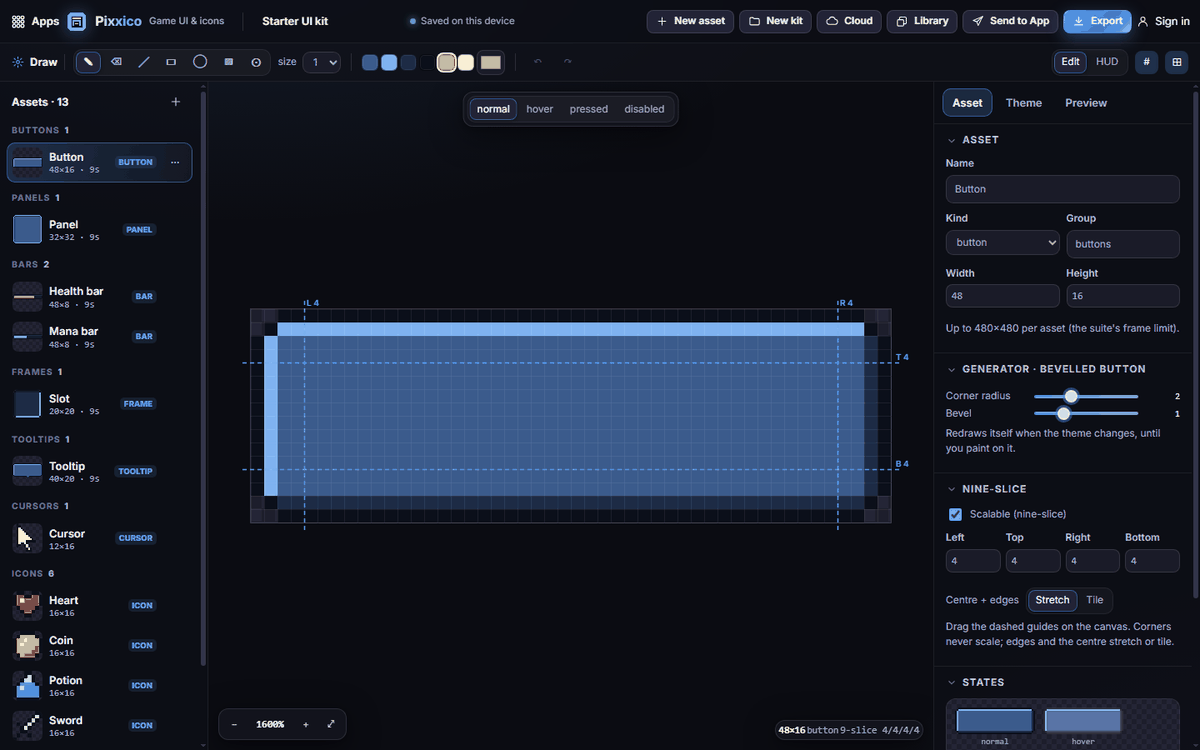
Task: Show the pressed state on canvas
Action: click(589, 109)
